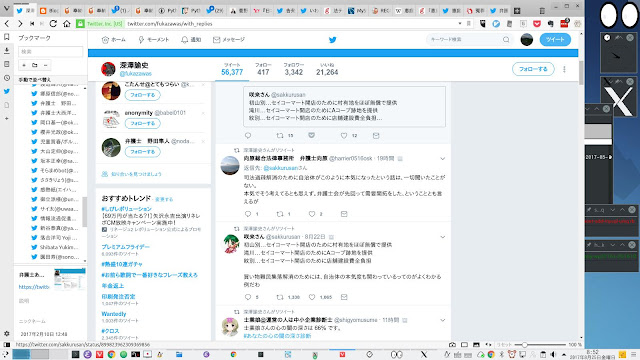The width and height of the screenshot is (640, 360).
Task: Open the address bar URL dropdown arrow
Action: 460,24
